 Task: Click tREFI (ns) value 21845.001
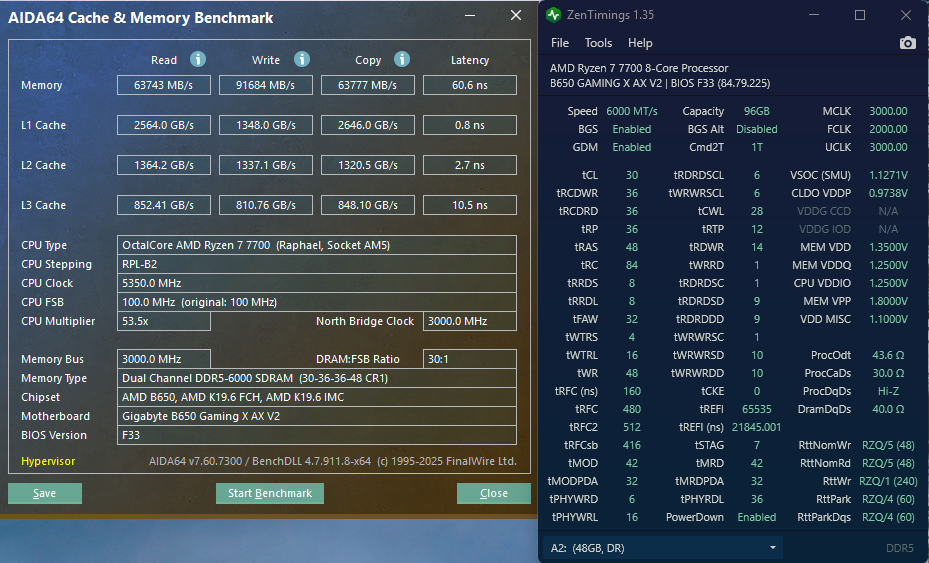(x=757, y=427)
